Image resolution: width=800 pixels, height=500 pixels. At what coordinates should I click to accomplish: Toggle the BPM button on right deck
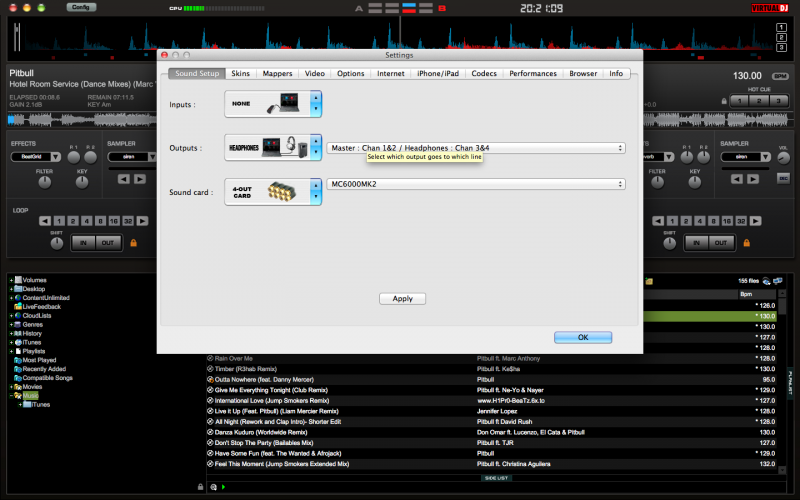778,76
